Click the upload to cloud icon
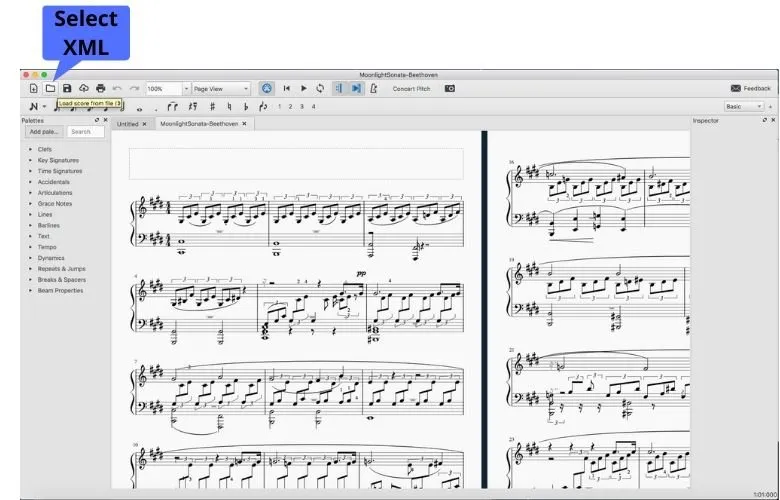Image resolution: width=780 pixels, height=500 pixels. click(84, 89)
